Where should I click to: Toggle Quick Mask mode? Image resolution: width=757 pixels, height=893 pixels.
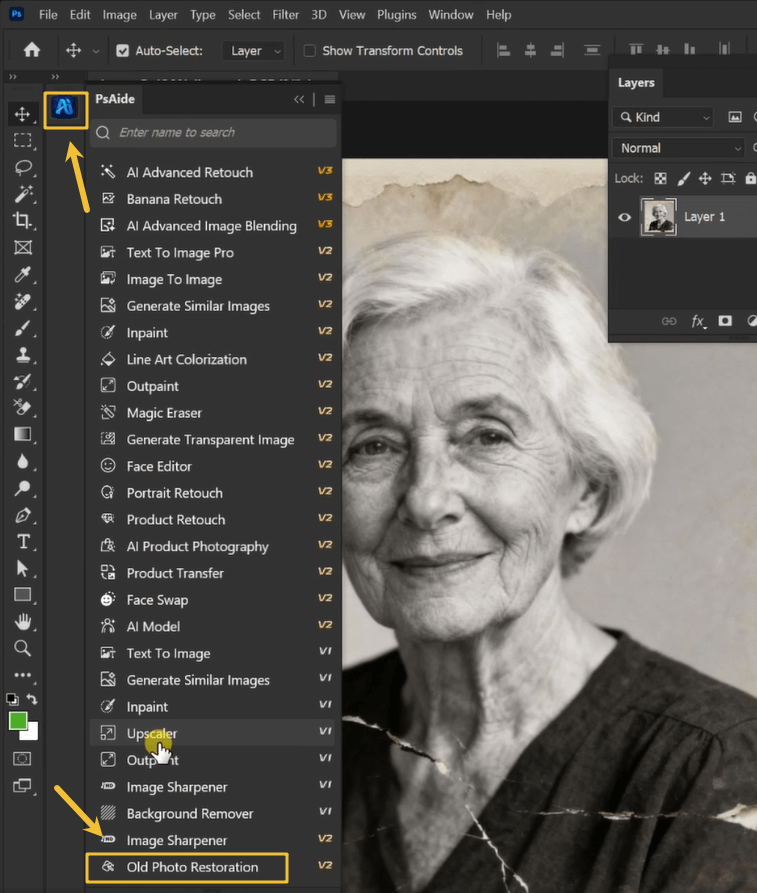click(22, 759)
